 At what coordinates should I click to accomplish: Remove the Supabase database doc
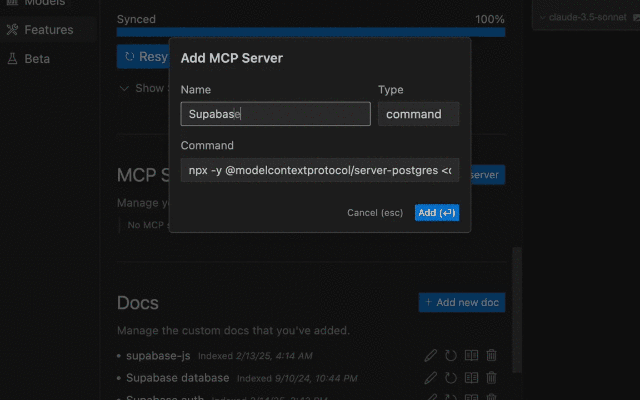coord(491,378)
